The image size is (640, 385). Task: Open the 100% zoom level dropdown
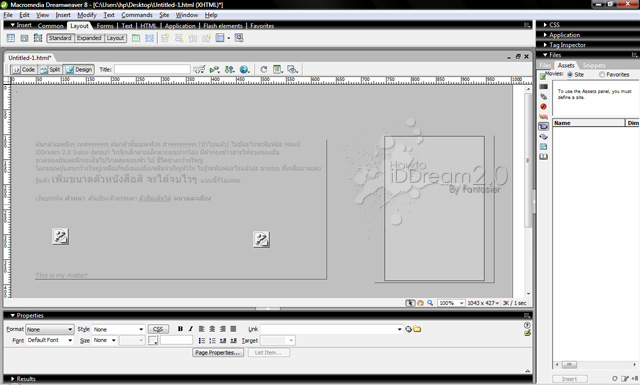451,303
